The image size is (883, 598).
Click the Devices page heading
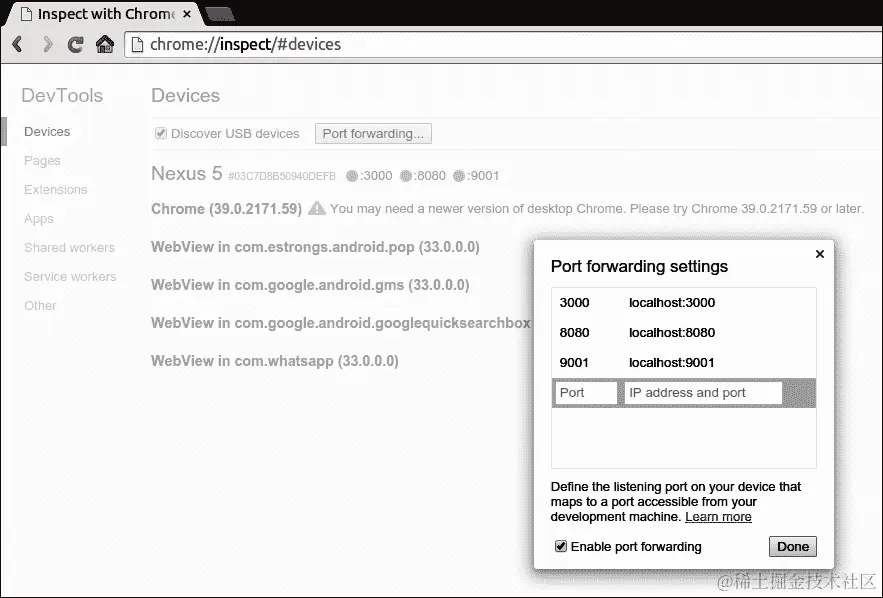(185, 95)
